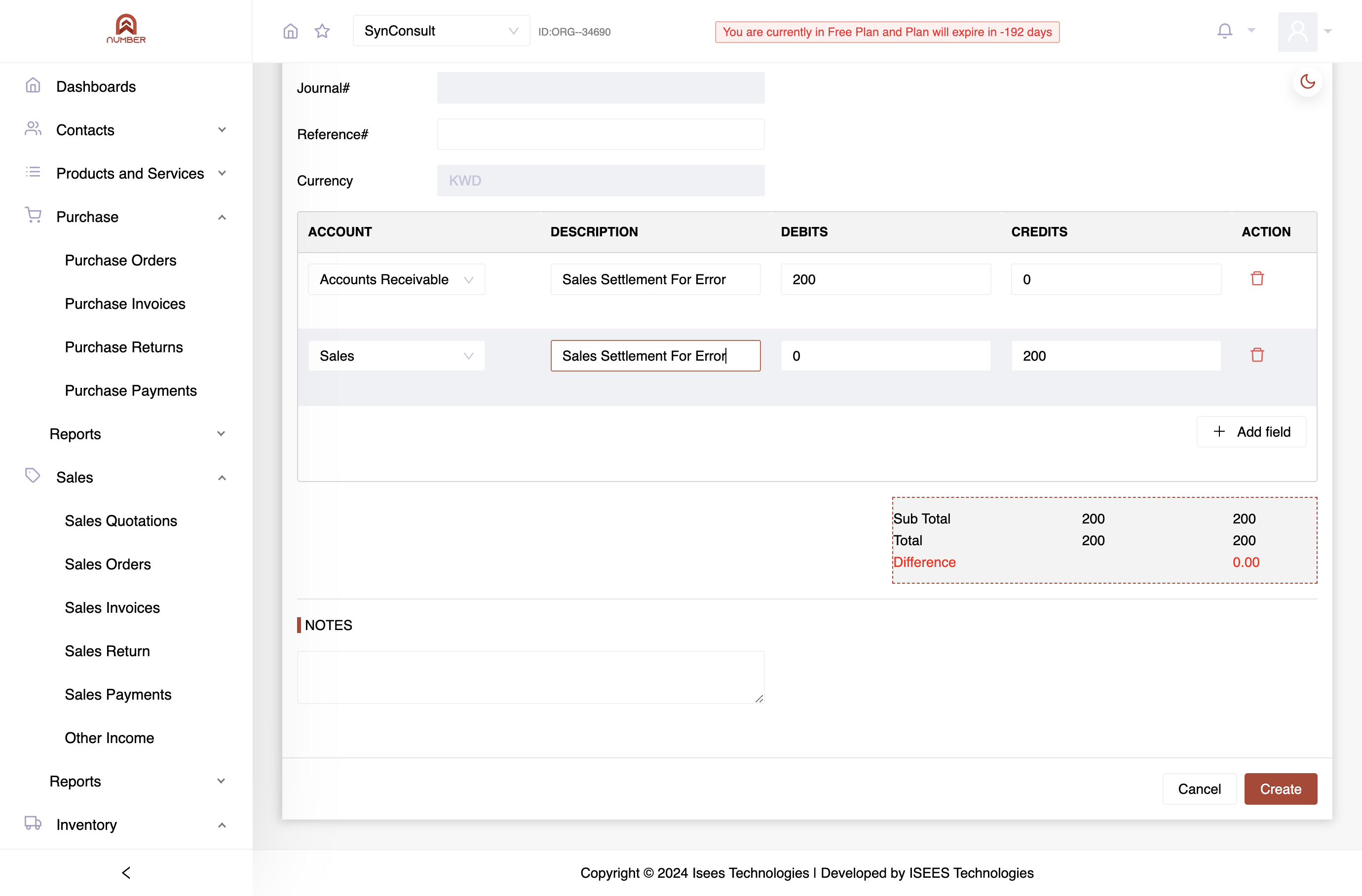The height and width of the screenshot is (896, 1362).
Task: Click the Inventory truck icon in the sidebar
Action: (33, 823)
